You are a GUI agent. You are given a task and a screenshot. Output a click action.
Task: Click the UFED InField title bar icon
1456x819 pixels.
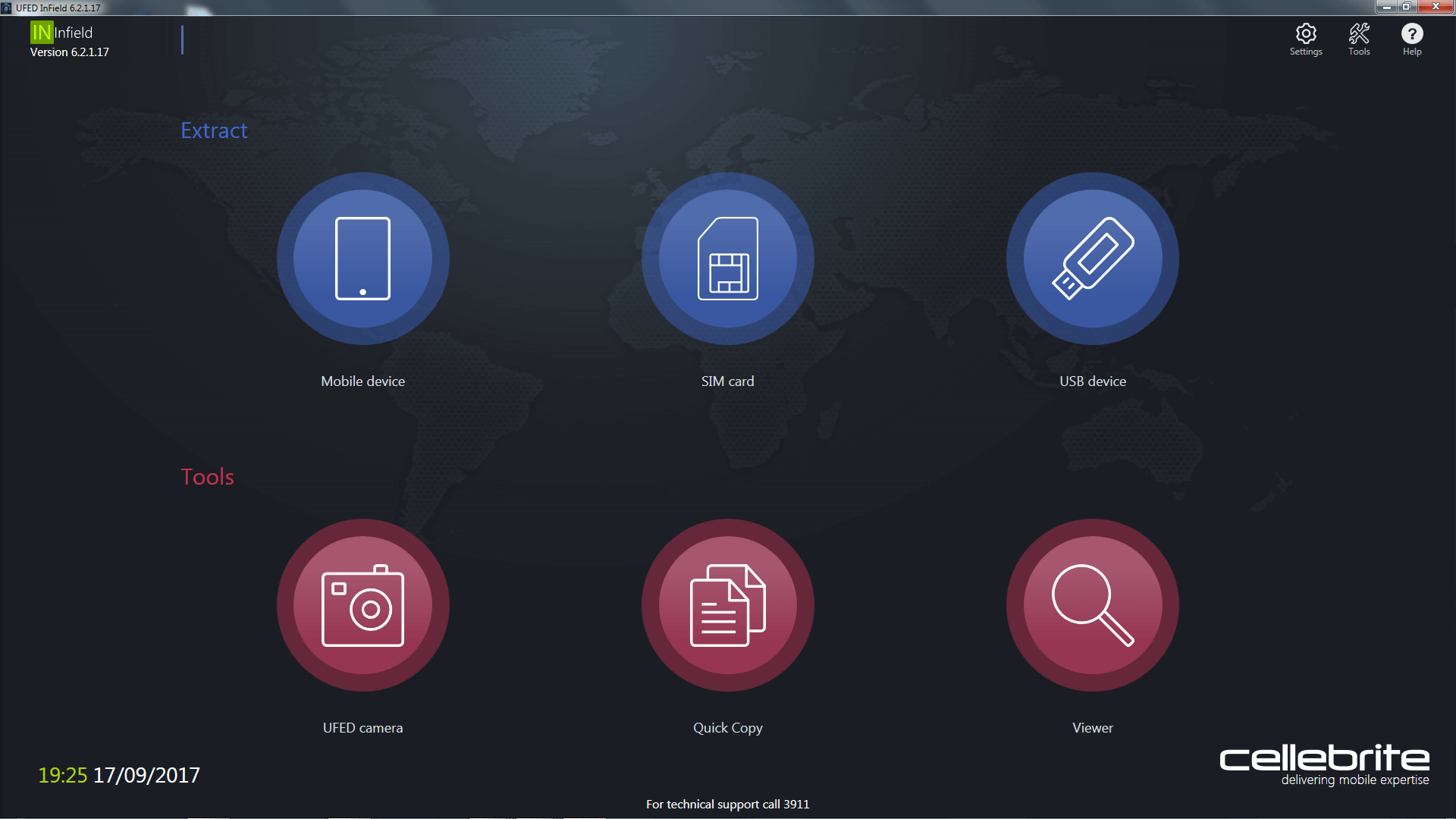[7, 8]
